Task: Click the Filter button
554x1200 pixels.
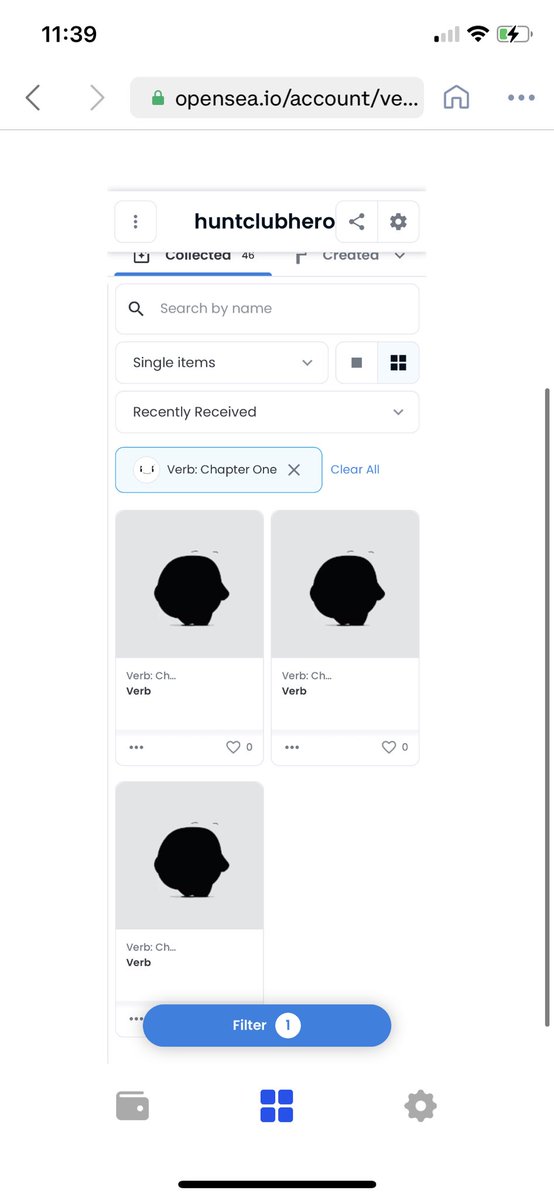Action: pos(267,1025)
